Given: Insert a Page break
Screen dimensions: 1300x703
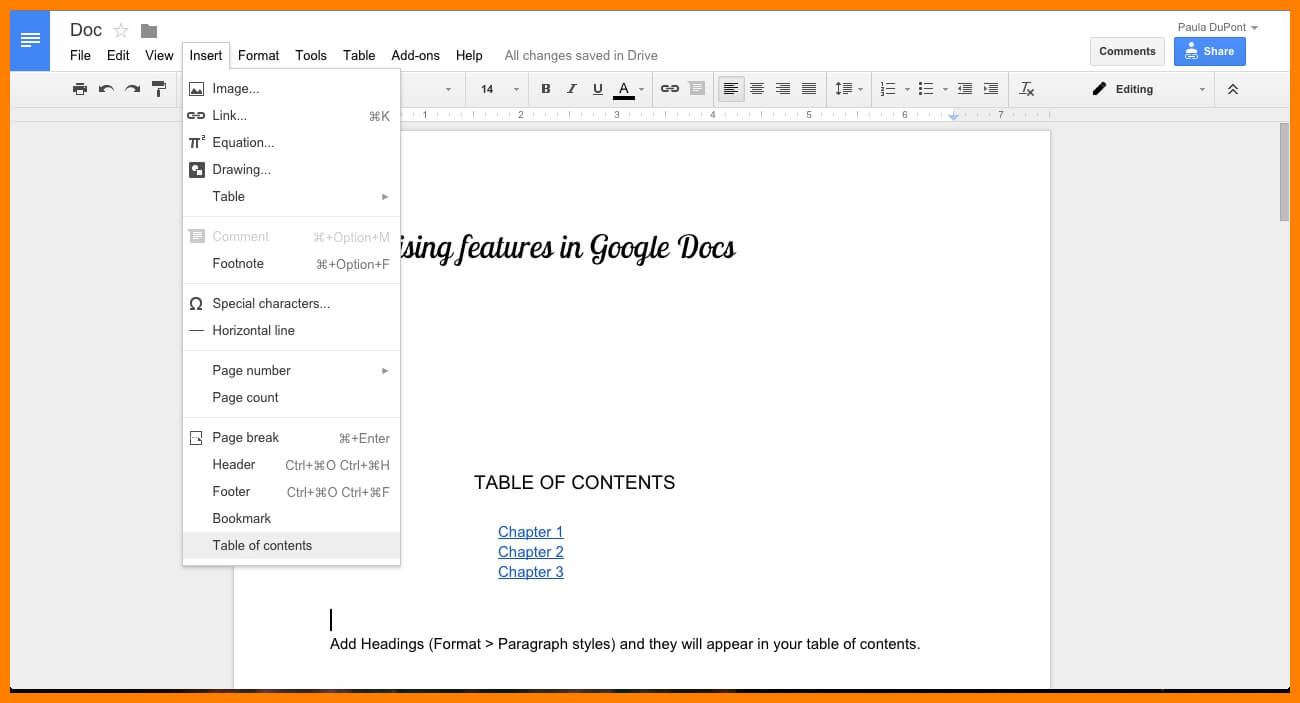Looking at the screenshot, I should (291, 438).
